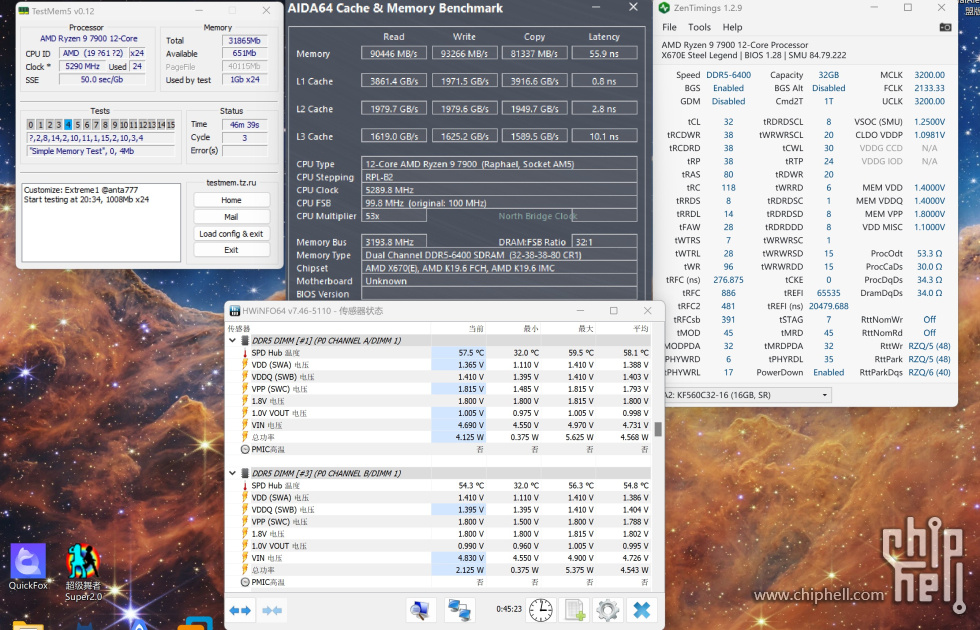Click Load config & exit in TestMem5
Viewport: 980px width, 630px height.
point(231,234)
